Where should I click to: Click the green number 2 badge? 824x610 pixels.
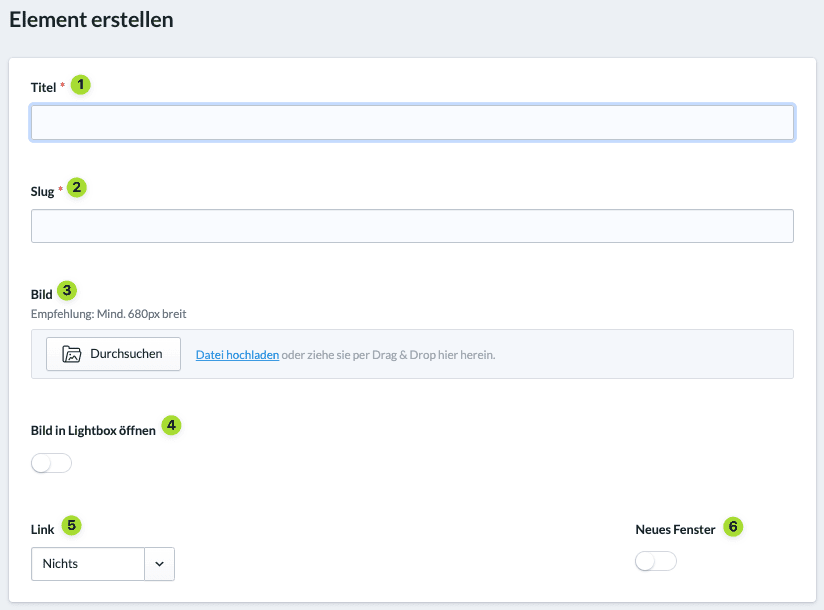[x=77, y=188]
